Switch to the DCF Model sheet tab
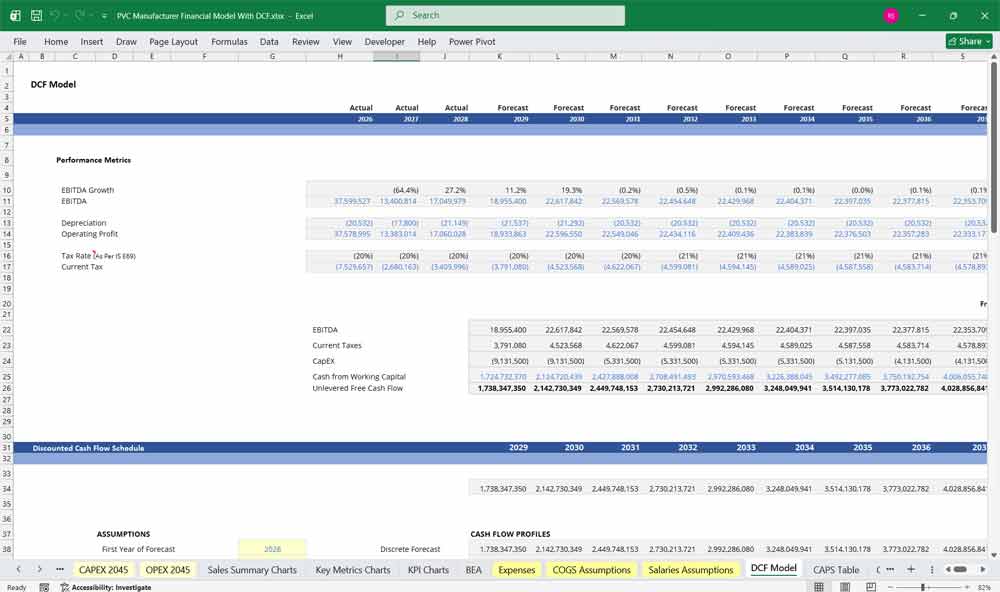The image size is (1000, 592). [772, 569]
